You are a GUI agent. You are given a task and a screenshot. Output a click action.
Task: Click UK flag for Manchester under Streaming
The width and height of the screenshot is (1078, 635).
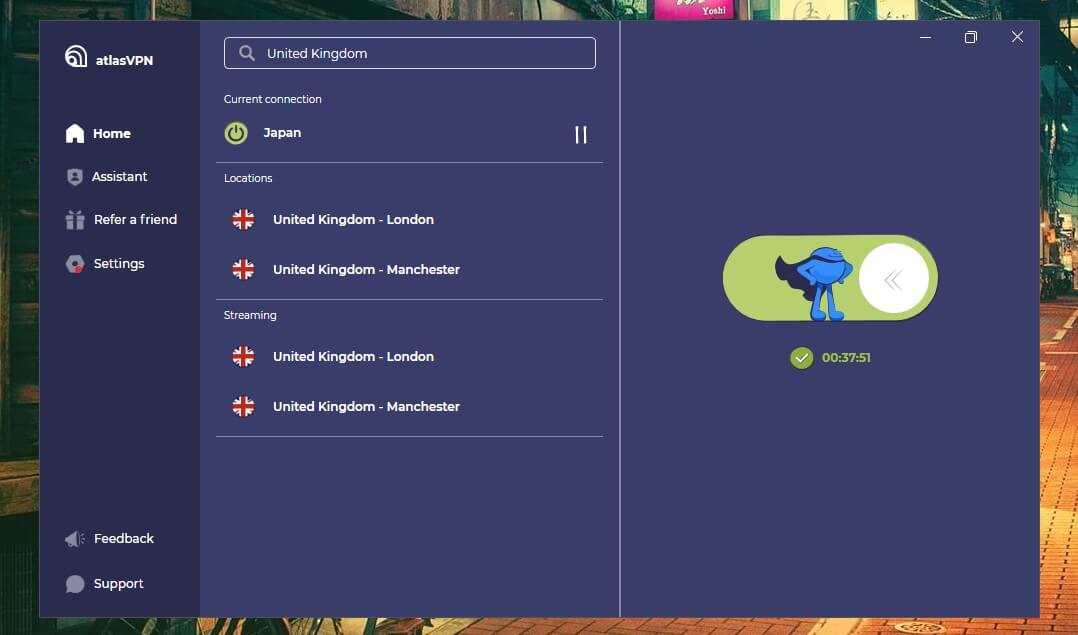coord(243,406)
